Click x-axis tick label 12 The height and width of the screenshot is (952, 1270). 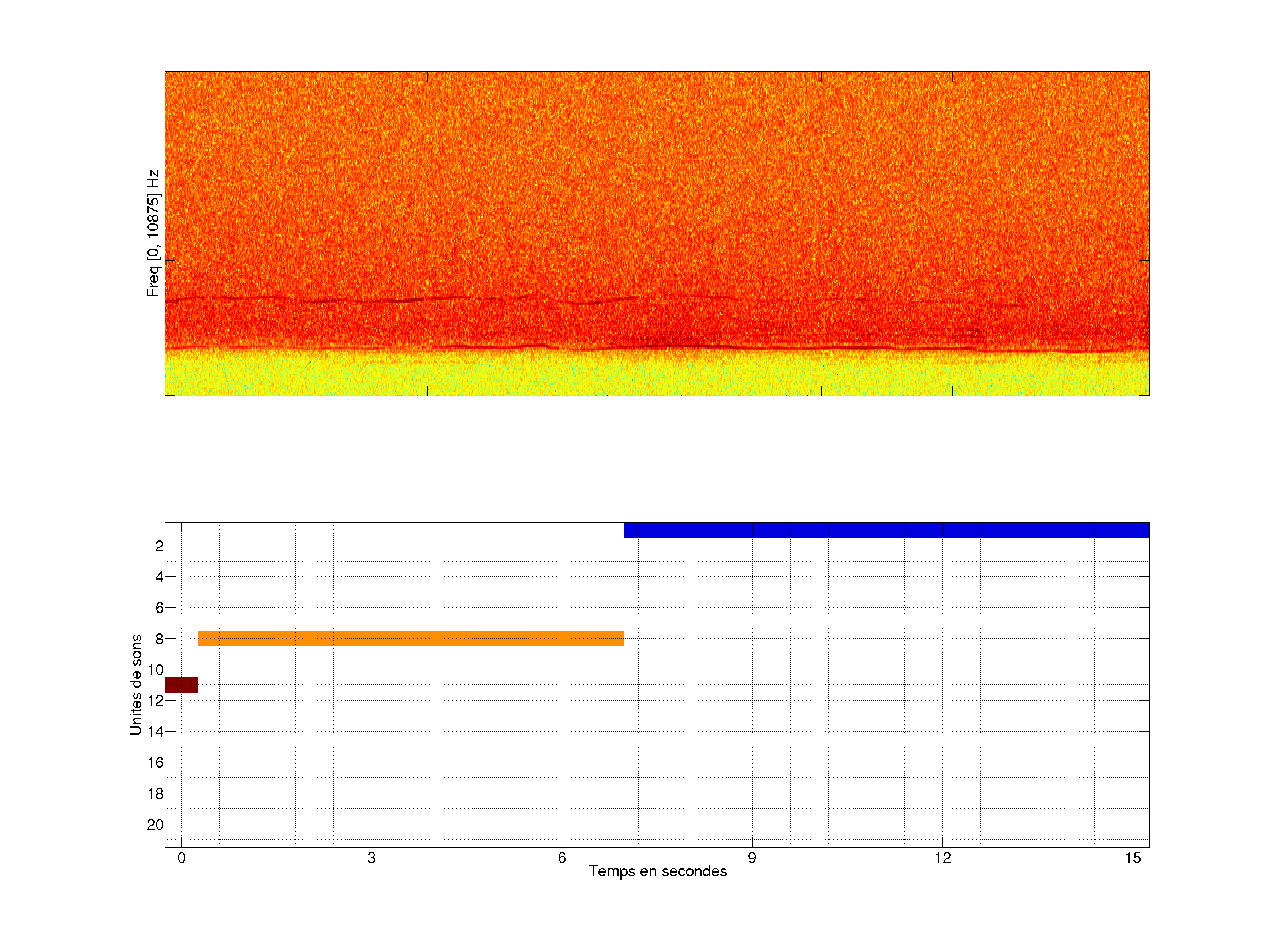click(x=942, y=858)
